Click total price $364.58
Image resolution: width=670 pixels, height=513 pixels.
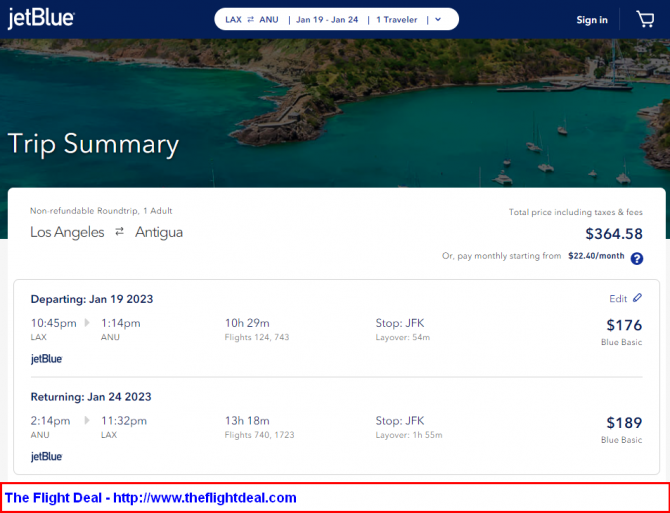614,234
